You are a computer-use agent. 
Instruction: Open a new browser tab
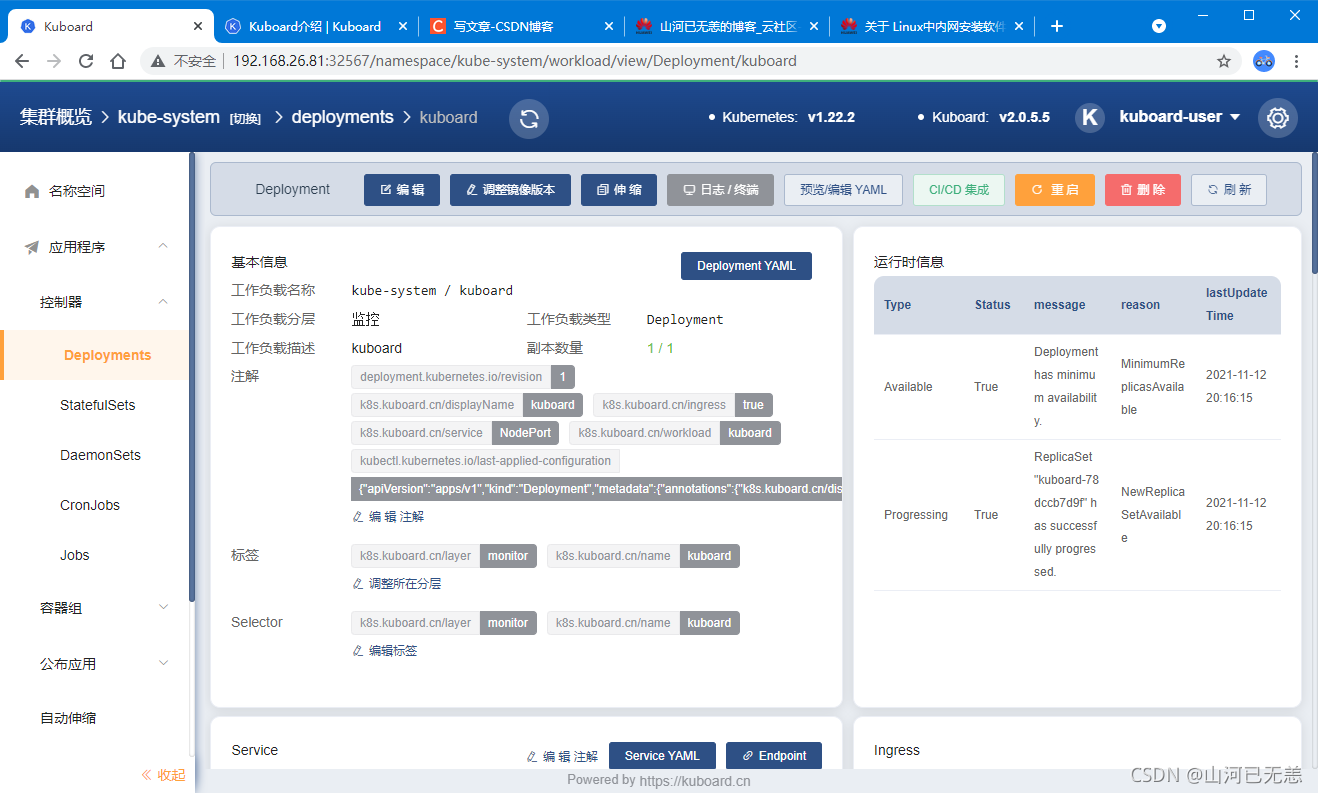(x=1057, y=26)
